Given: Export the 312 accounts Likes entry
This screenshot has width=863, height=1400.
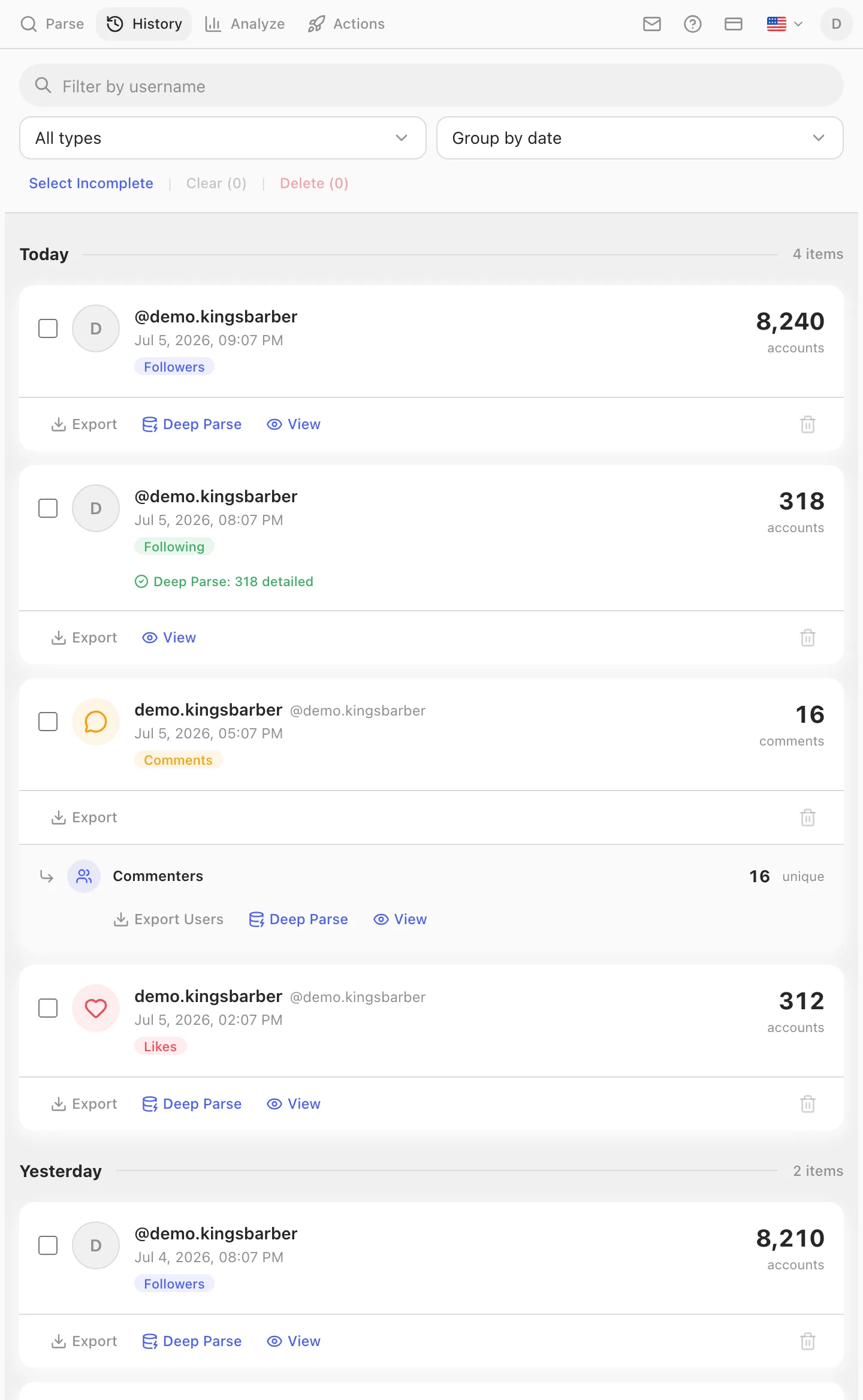Looking at the screenshot, I should pos(85,1104).
